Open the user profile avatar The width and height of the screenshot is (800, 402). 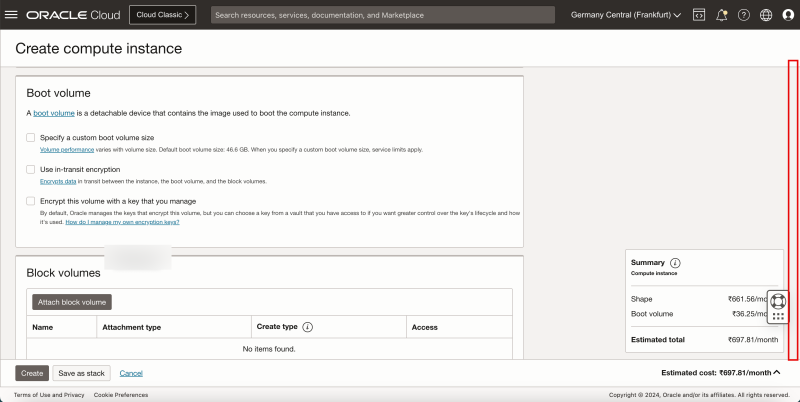788,15
